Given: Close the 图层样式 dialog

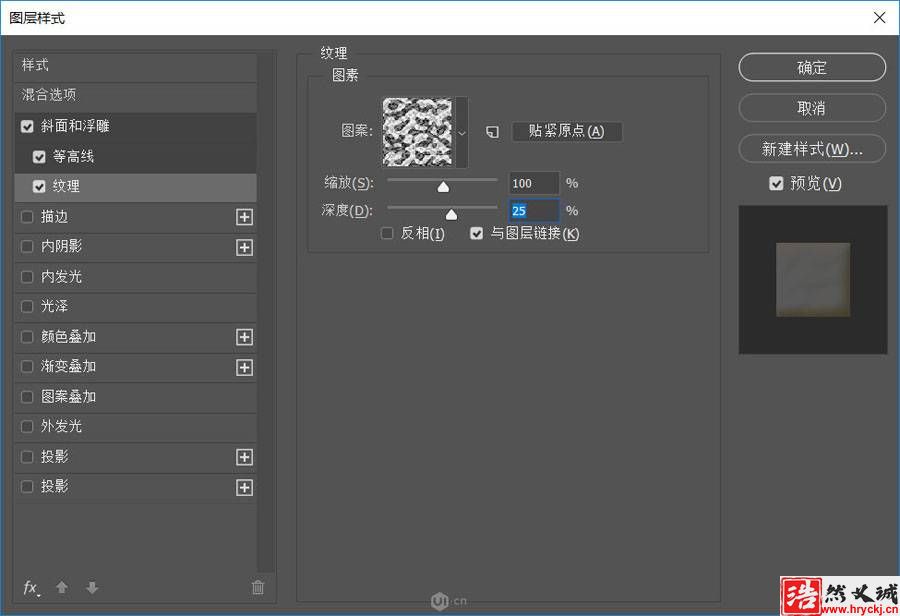Looking at the screenshot, I should point(879,18).
